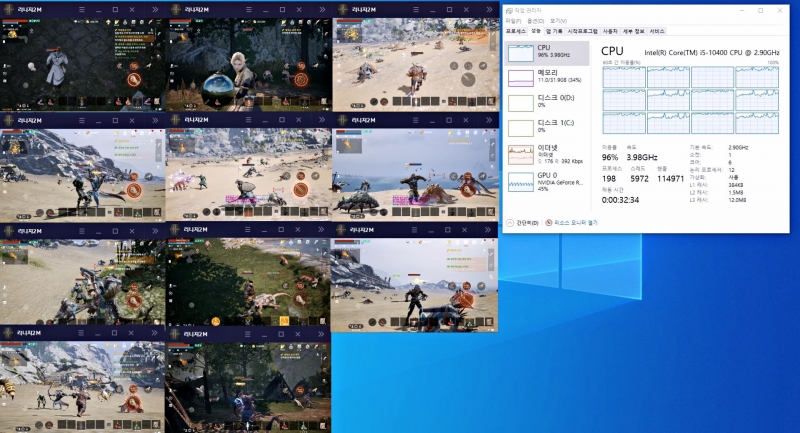This screenshot has height=433, width=800.
Task: Tap gray round attack button in top-right window
Action: (x=468, y=80)
